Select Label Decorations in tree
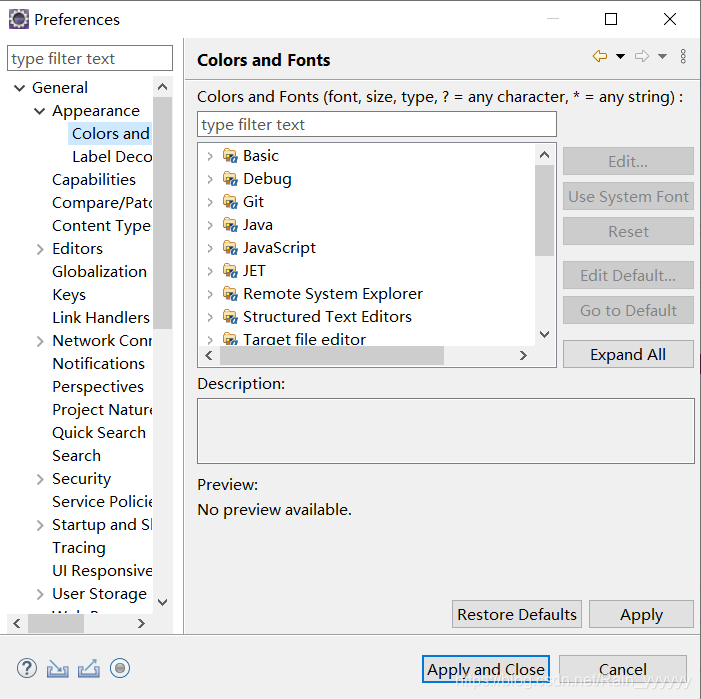This screenshot has width=701, height=699. 112,157
